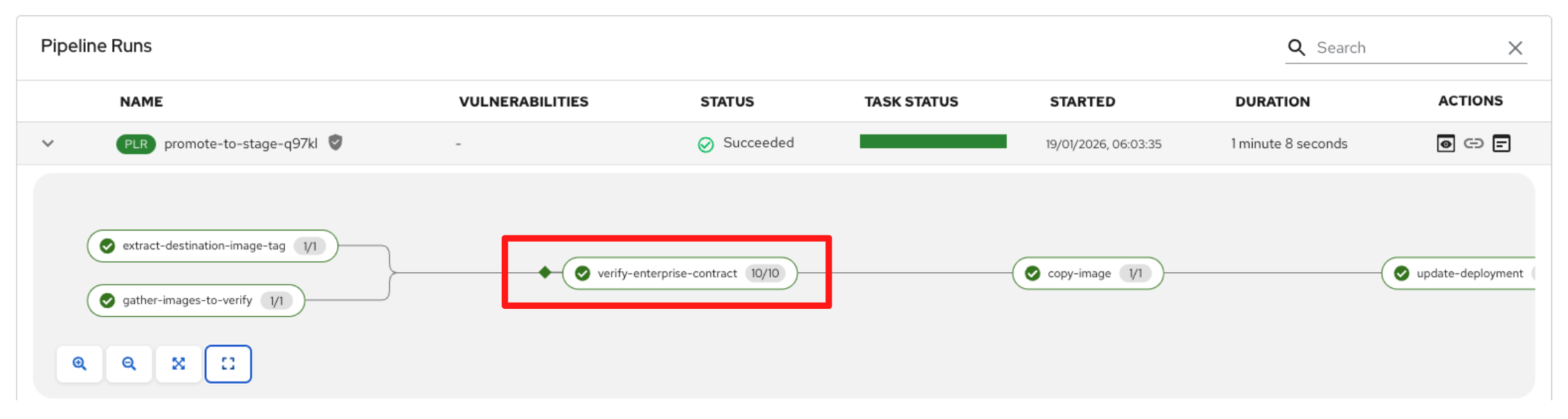Click the chain link icon under Actions
Viewport: 1568px width, 419px height.
tap(1473, 143)
